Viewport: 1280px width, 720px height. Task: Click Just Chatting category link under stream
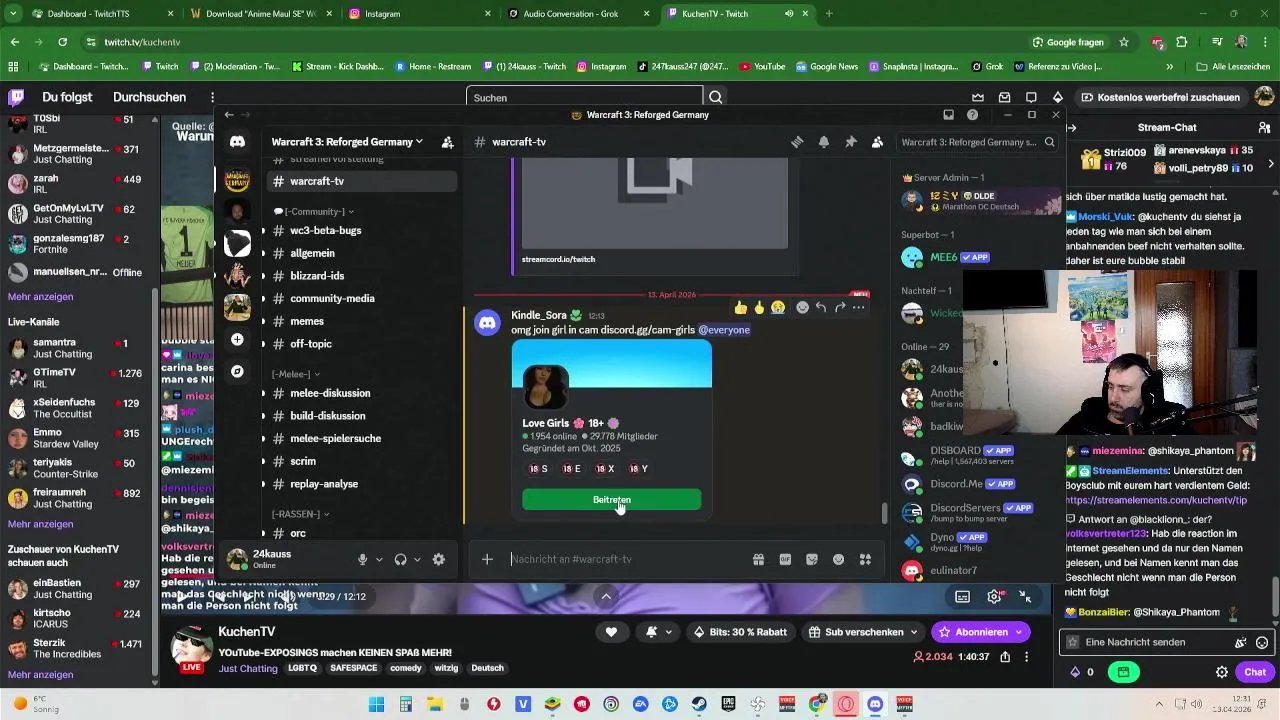pos(248,668)
